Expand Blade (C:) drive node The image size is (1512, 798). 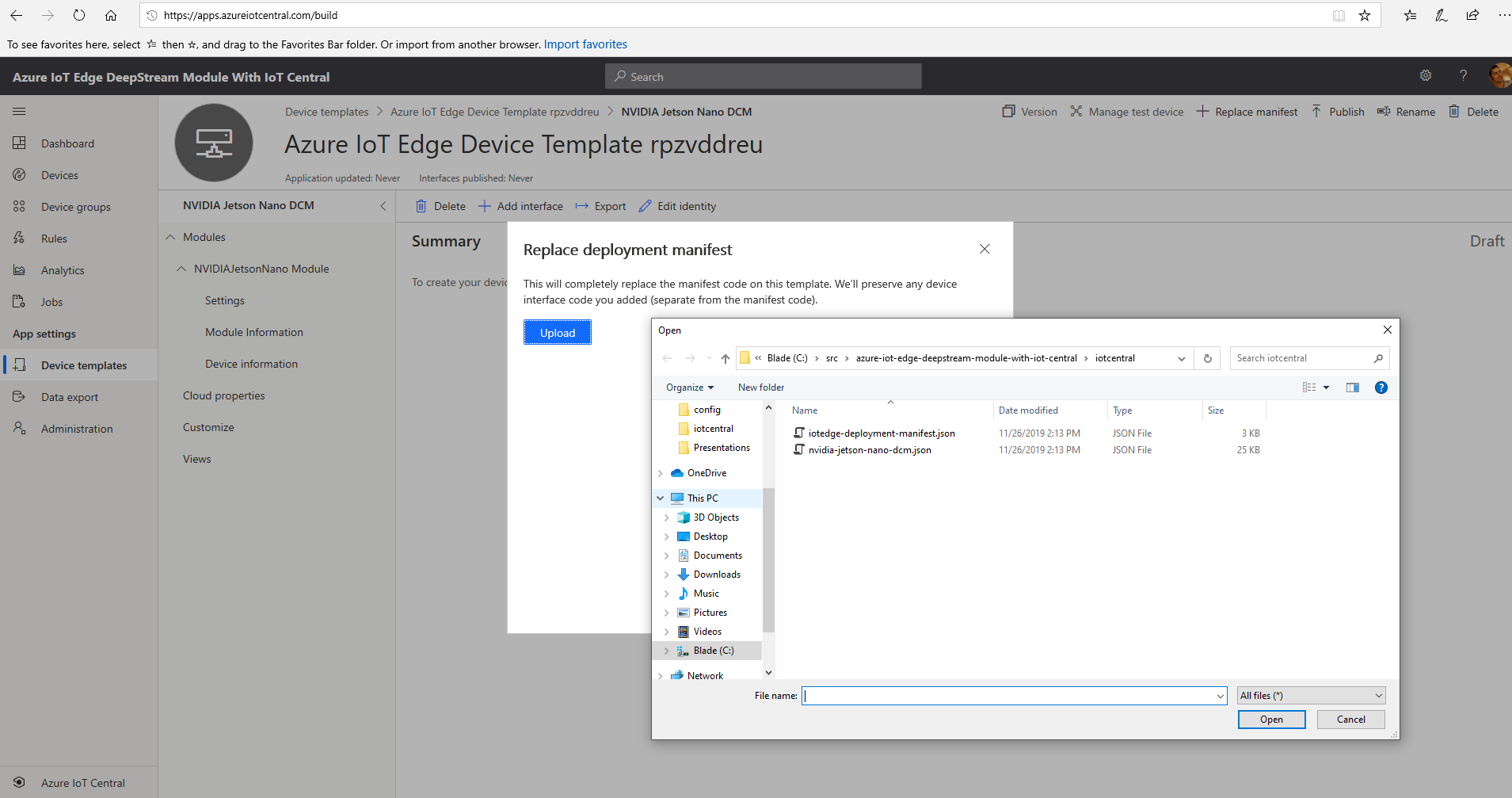coord(667,651)
